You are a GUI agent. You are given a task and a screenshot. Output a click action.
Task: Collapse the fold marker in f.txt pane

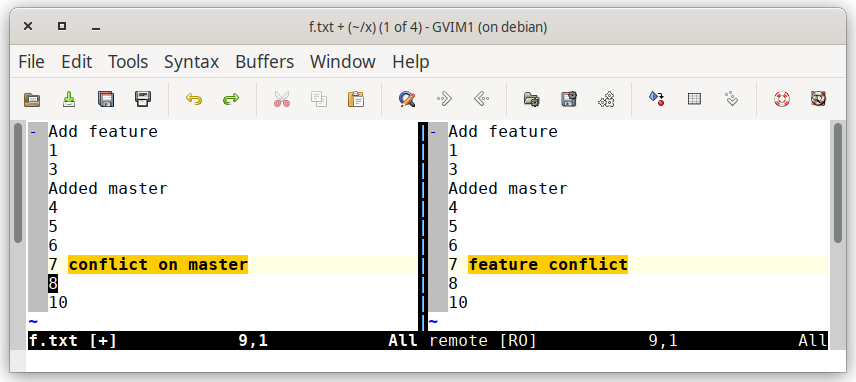(33, 132)
